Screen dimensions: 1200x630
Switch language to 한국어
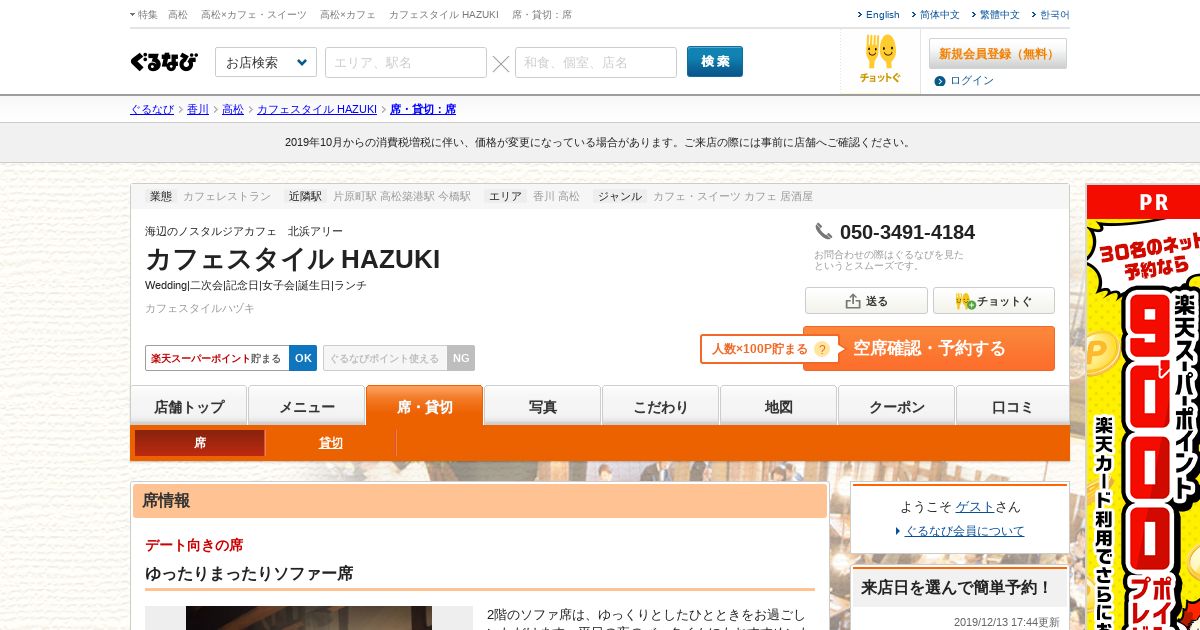1054,15
